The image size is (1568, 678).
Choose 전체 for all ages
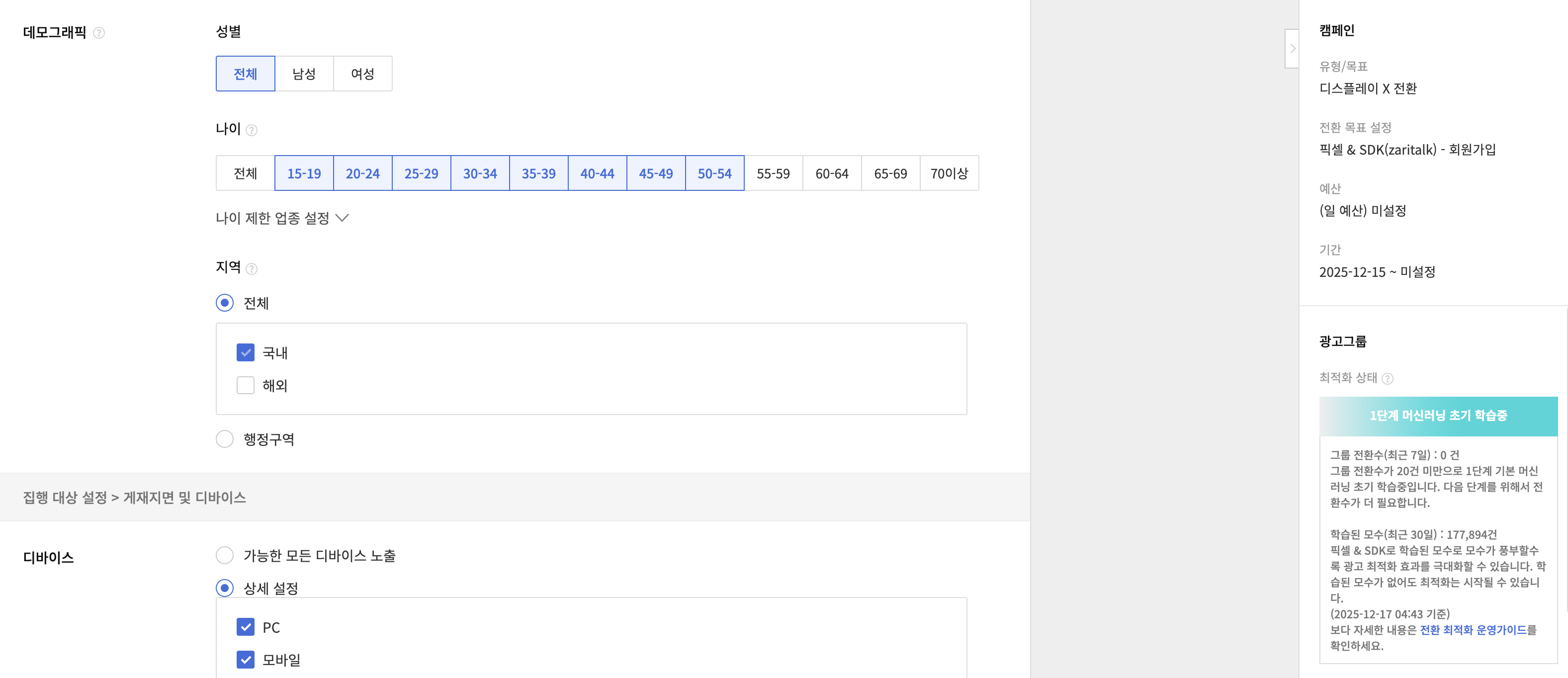pos(245,173)
